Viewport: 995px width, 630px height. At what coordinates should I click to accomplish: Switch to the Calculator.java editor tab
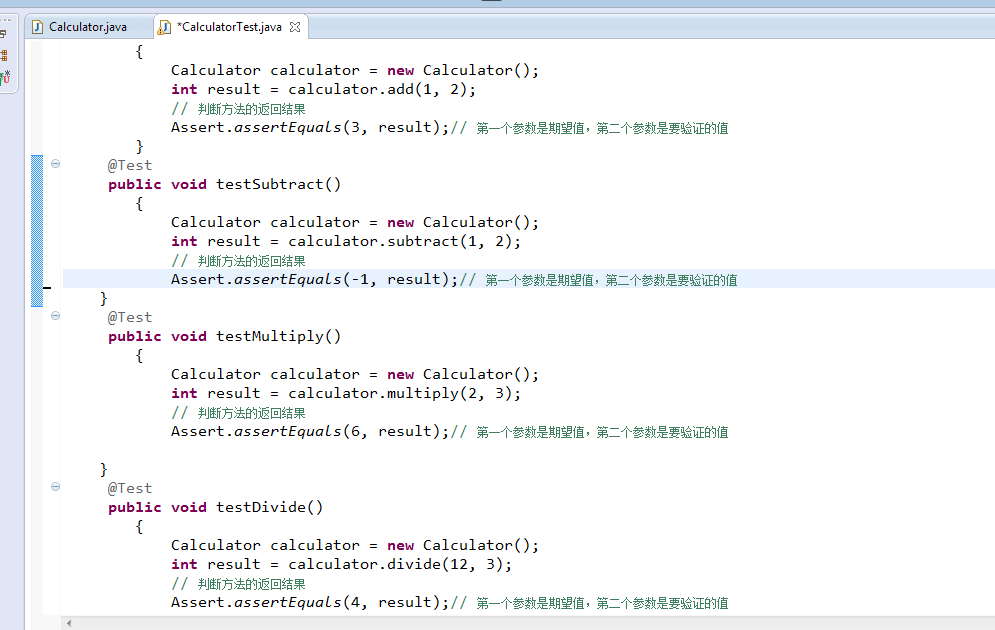tap(81, 27)
